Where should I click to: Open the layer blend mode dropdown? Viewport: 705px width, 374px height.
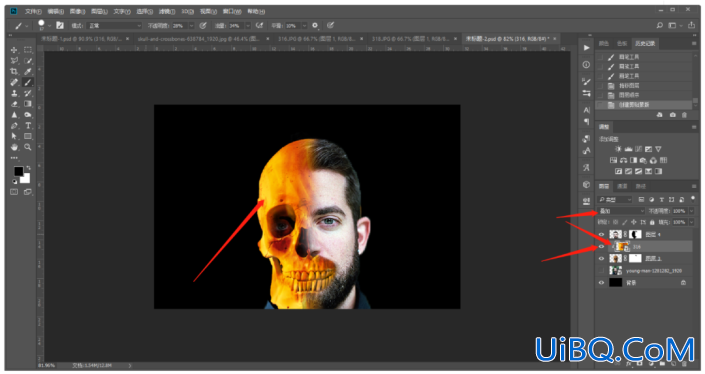point(621,211)
